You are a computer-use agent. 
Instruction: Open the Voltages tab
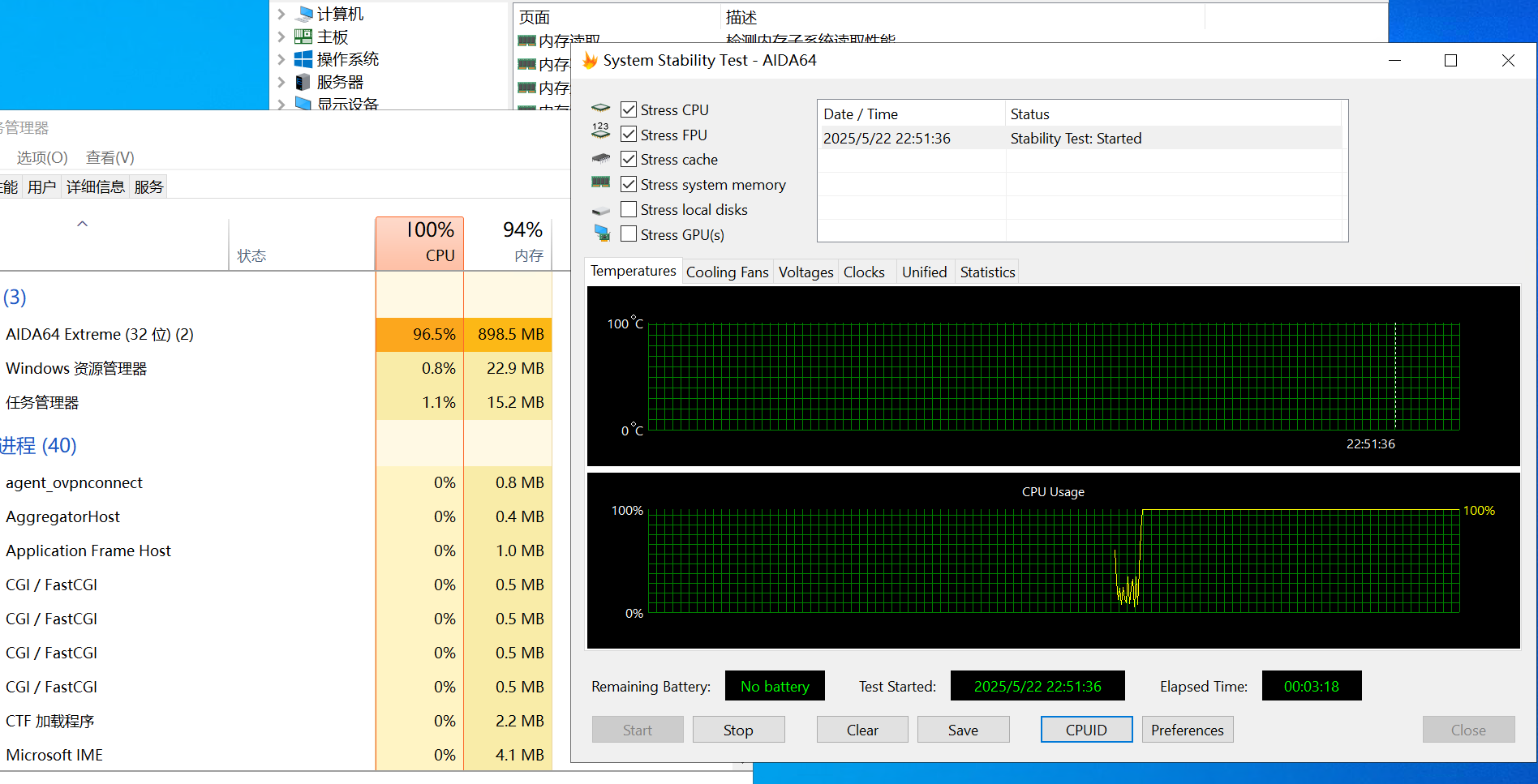click(806, 272)
